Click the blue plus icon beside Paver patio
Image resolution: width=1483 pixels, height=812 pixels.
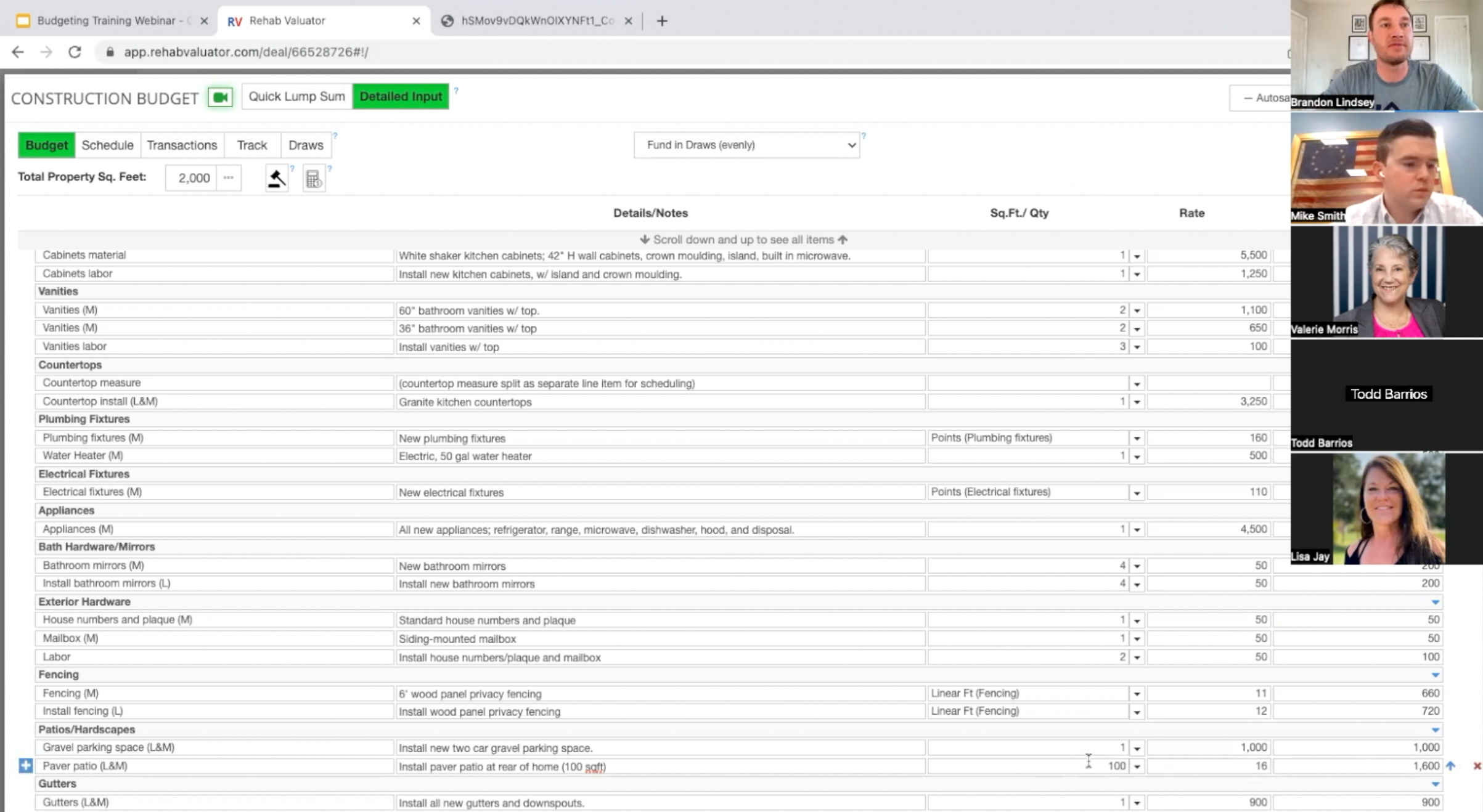coord(25,766)
